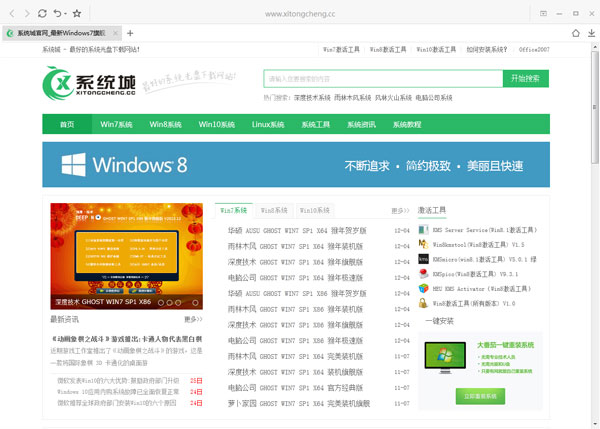600x429 pixels.
Task: Click the KMSpico red button icon
Action: (423, 274)
